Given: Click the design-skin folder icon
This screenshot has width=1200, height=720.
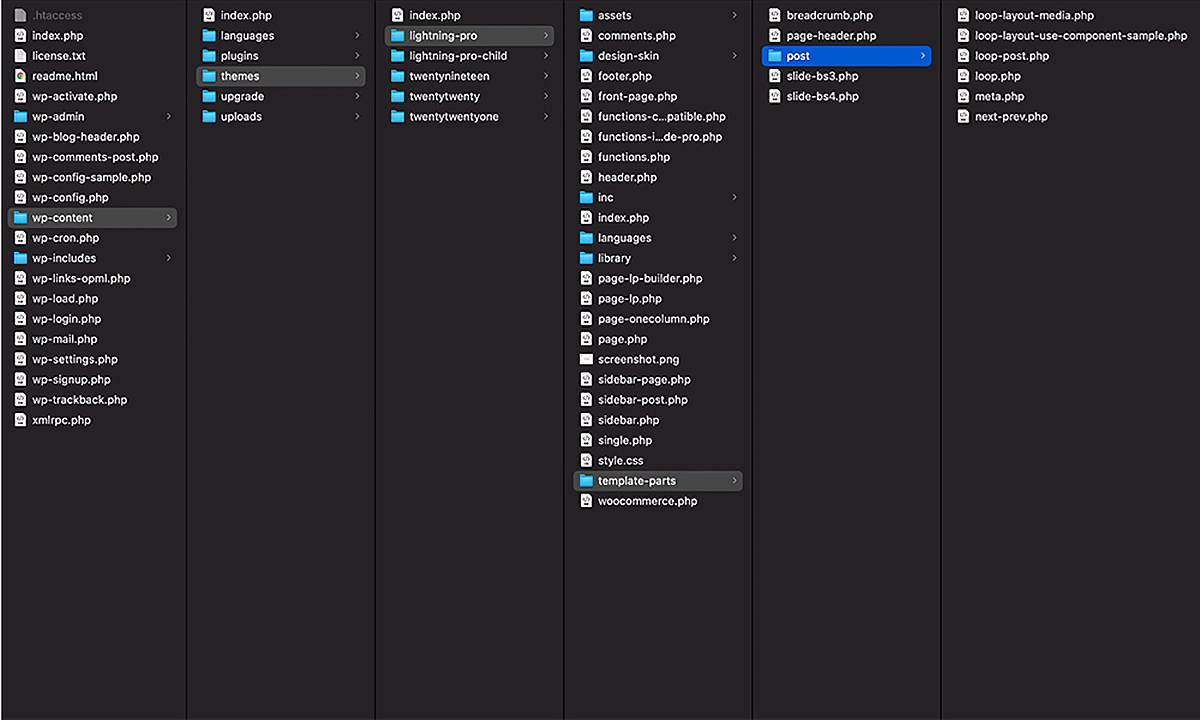Looking at the screenshot, I should click(x=586, y=56).
